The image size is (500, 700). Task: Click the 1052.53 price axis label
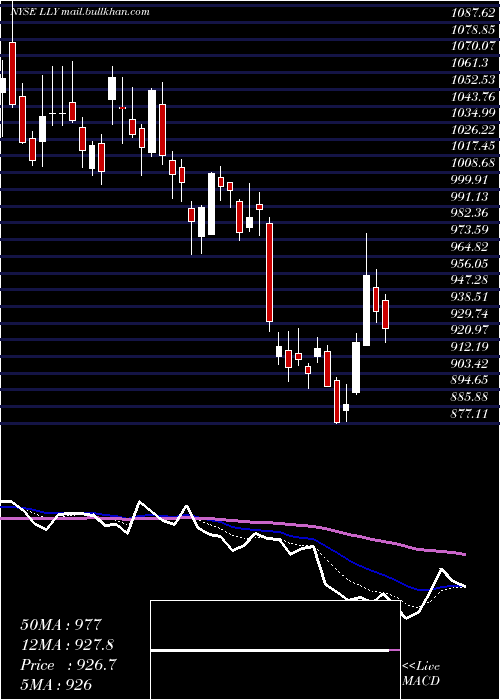tap(473, 80)
